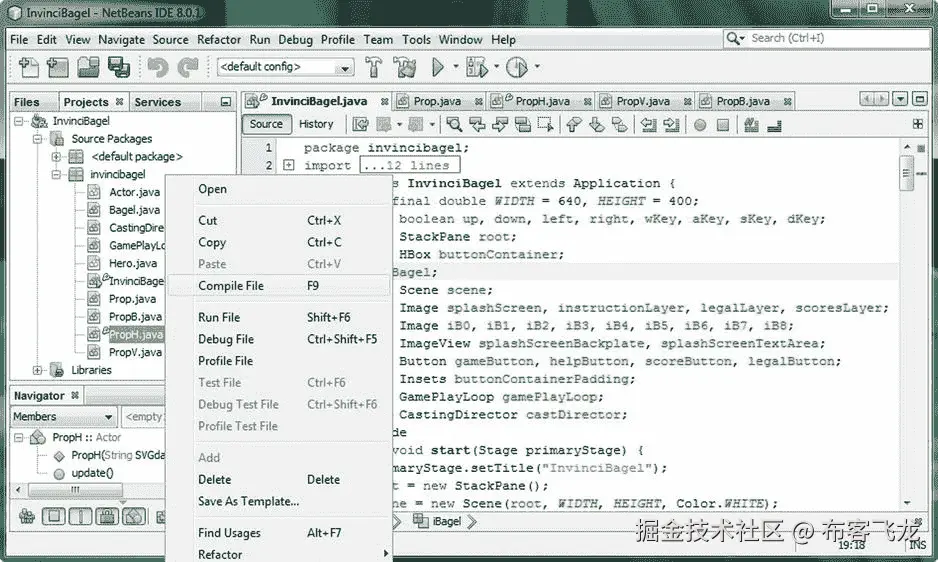The image size is (938, 562).
Task: Select Actor.java in Projects tree
Action: pyautogui.click(x=134, y=192)
